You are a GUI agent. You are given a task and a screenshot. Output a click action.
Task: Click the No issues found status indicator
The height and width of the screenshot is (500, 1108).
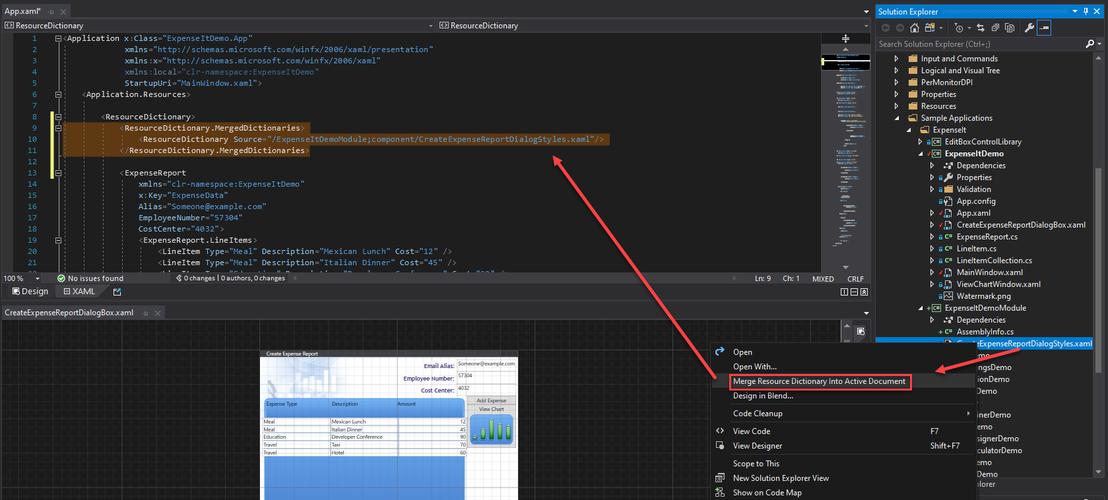(x=90, y=278)
